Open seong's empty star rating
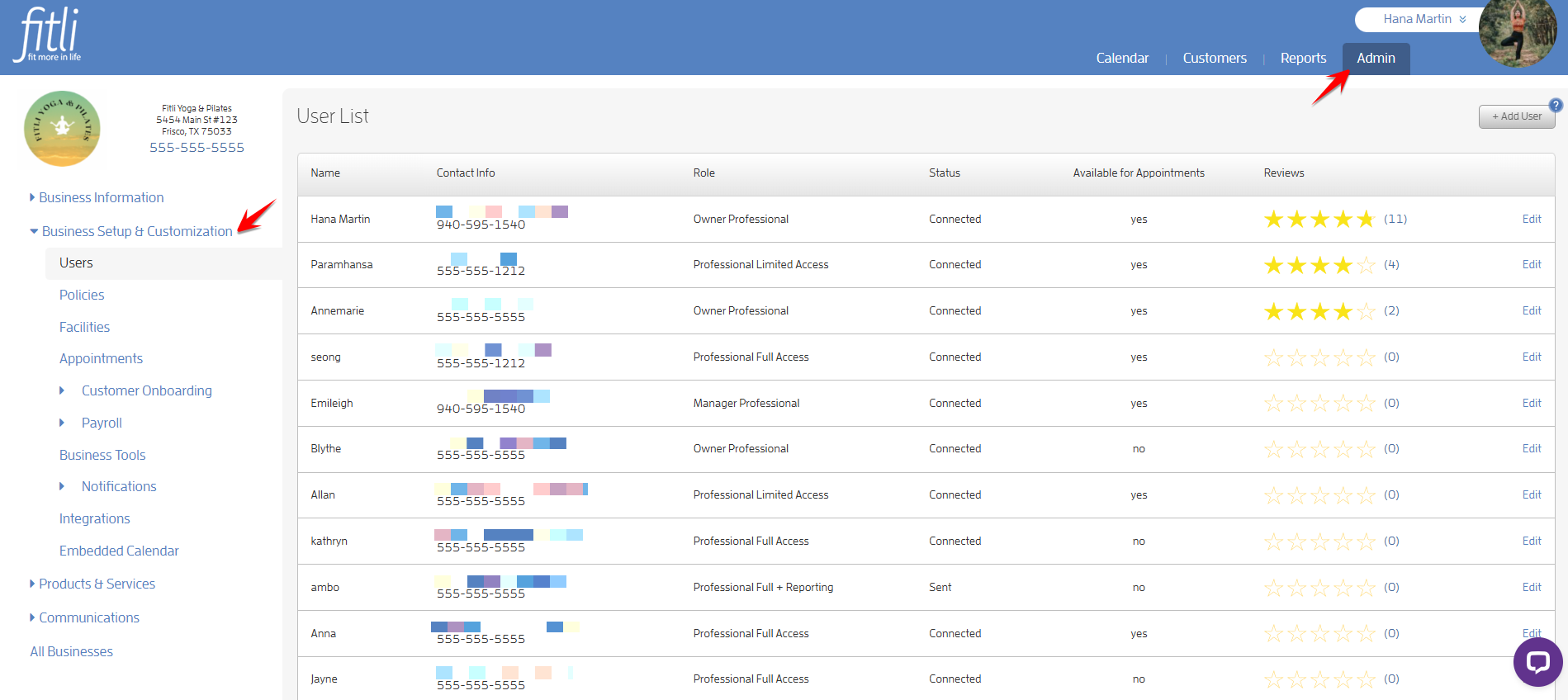The height and width of the screenshot is (700, 1568). click(1319, 357)
